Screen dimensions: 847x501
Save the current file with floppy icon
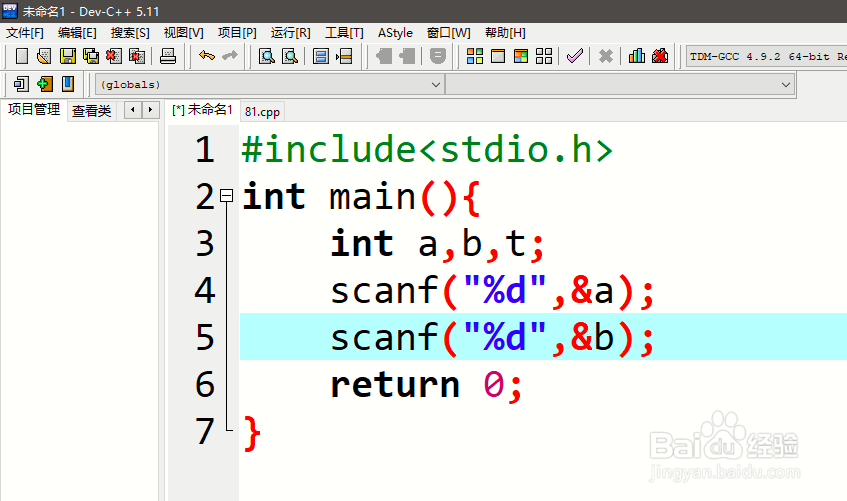pos(68,56)
